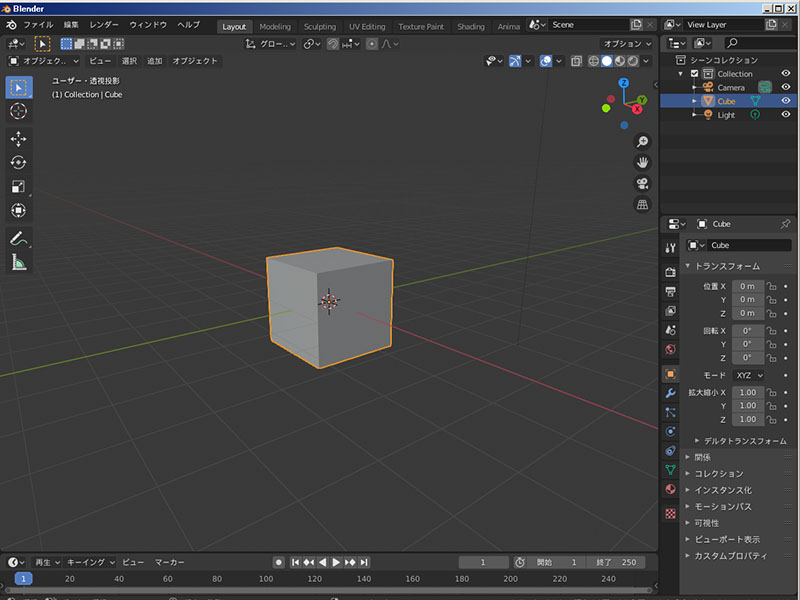
Task: Select the Annotate pencil tool
Action: coord(19,239)
